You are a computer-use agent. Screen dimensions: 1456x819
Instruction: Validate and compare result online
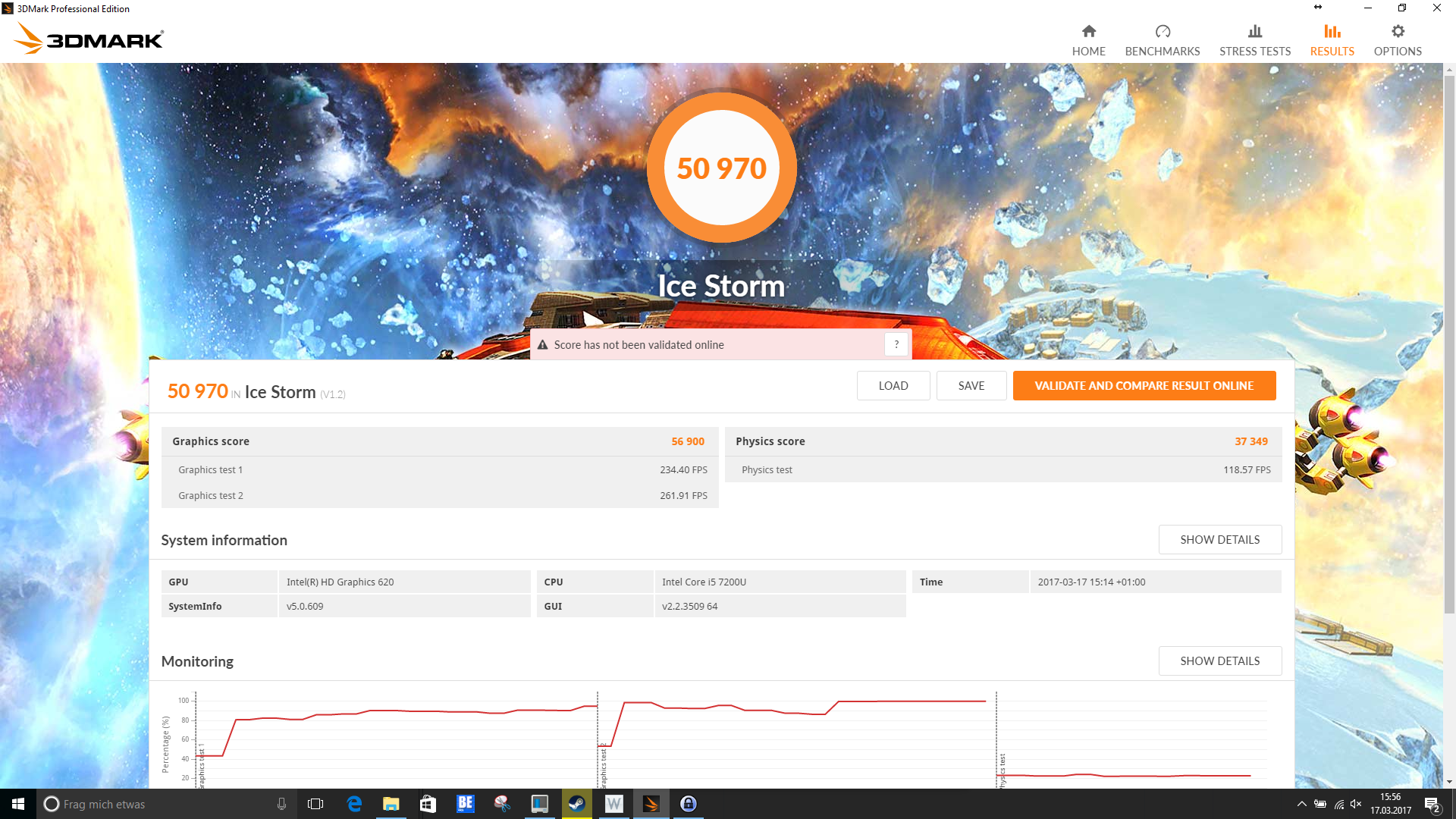(1144, 386)
